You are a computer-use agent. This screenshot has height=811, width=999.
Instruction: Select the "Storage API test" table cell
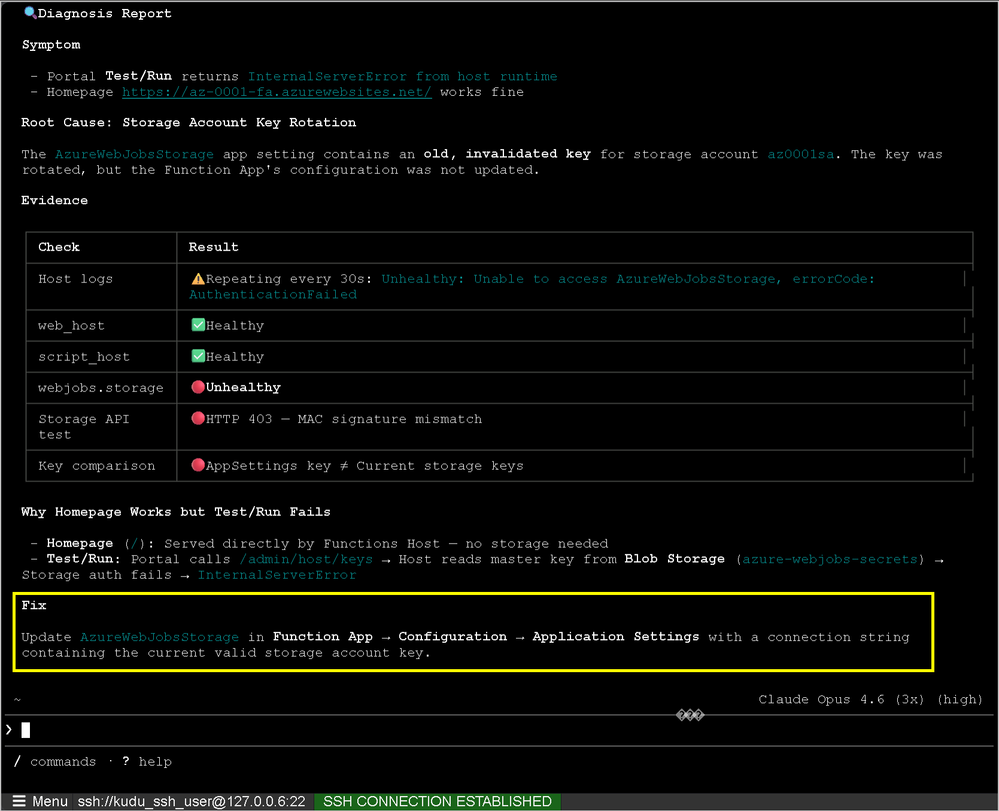pos(101,427)
